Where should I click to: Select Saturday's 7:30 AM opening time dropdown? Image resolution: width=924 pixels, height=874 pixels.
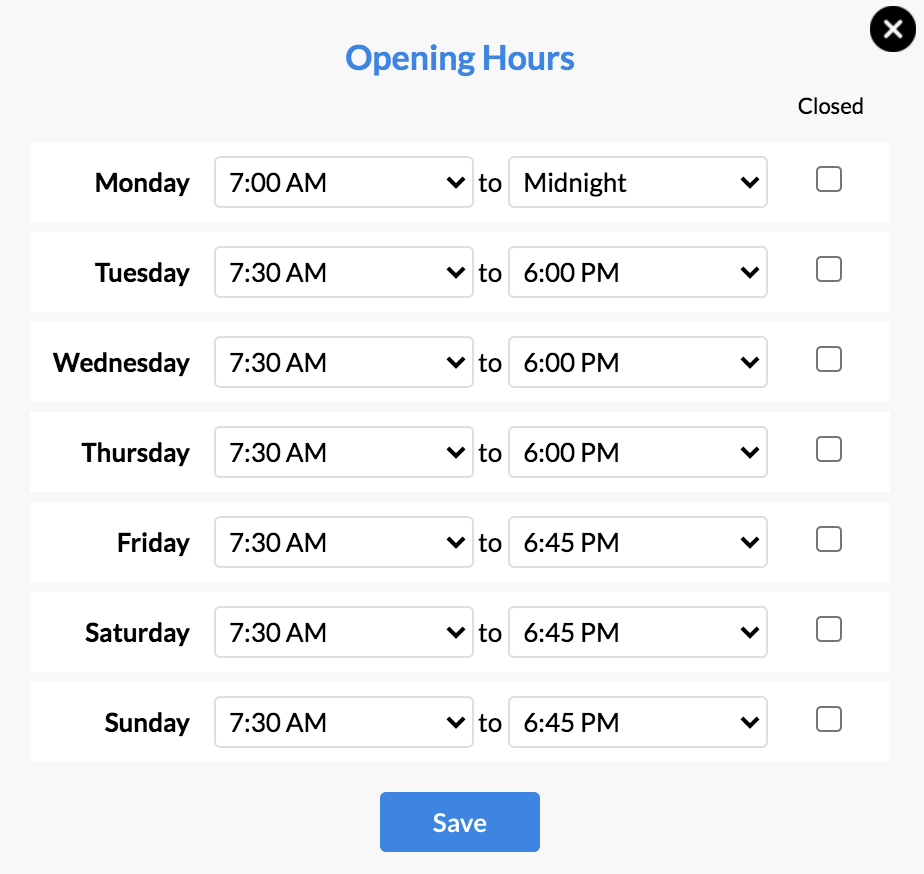(344, 632)
